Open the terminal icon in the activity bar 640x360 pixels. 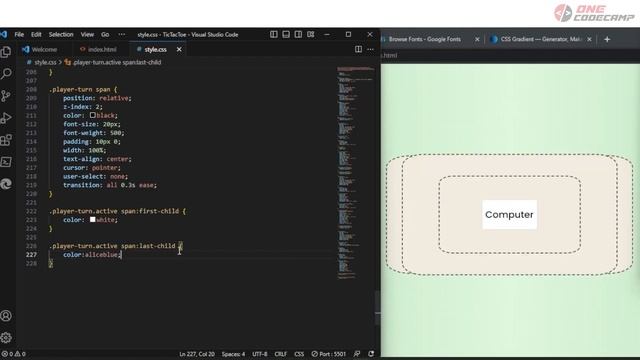tap(6, 162)
